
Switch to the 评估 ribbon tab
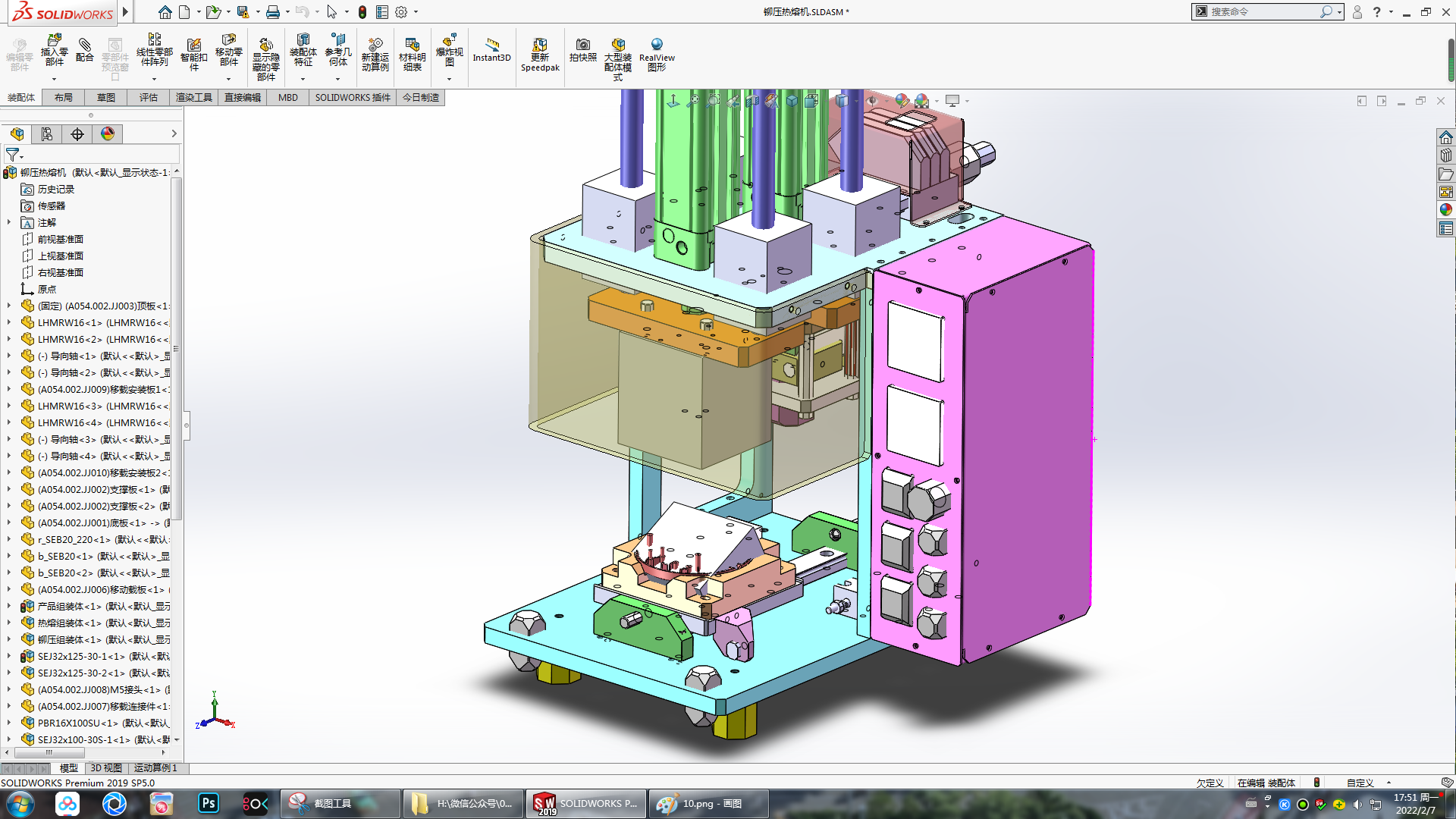pos(149,97)
